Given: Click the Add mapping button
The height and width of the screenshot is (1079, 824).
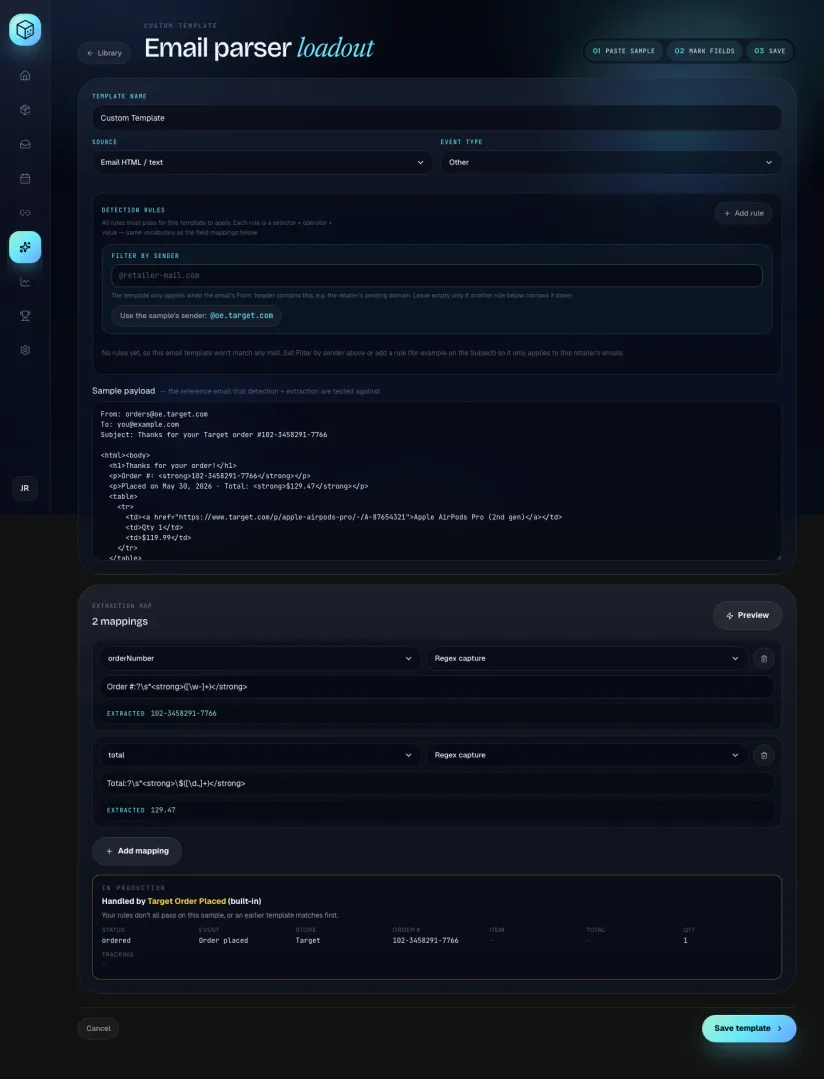Looking at the screenshot, I should click(137, 851).
